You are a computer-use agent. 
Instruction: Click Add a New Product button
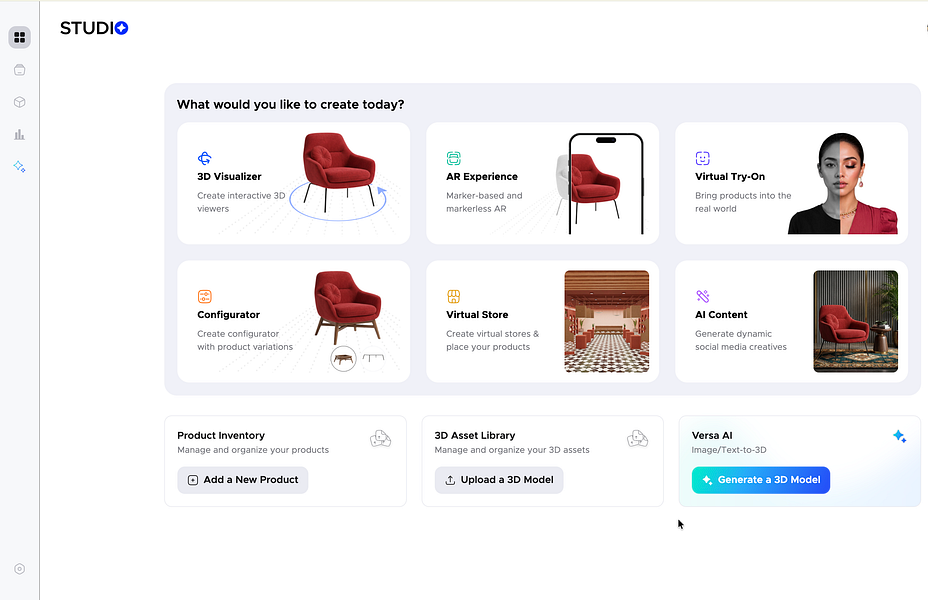click(243, 480)
